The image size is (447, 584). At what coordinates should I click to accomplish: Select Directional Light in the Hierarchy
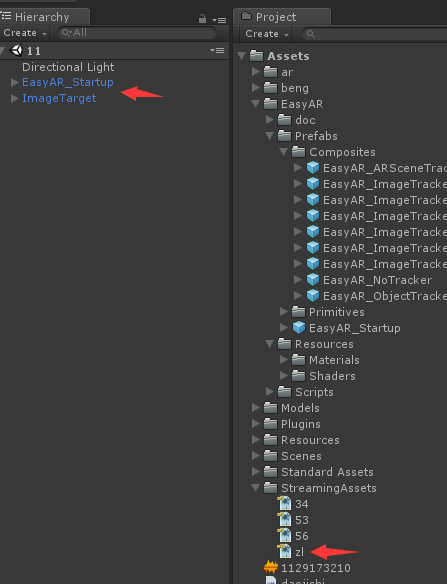pos(68,67)
